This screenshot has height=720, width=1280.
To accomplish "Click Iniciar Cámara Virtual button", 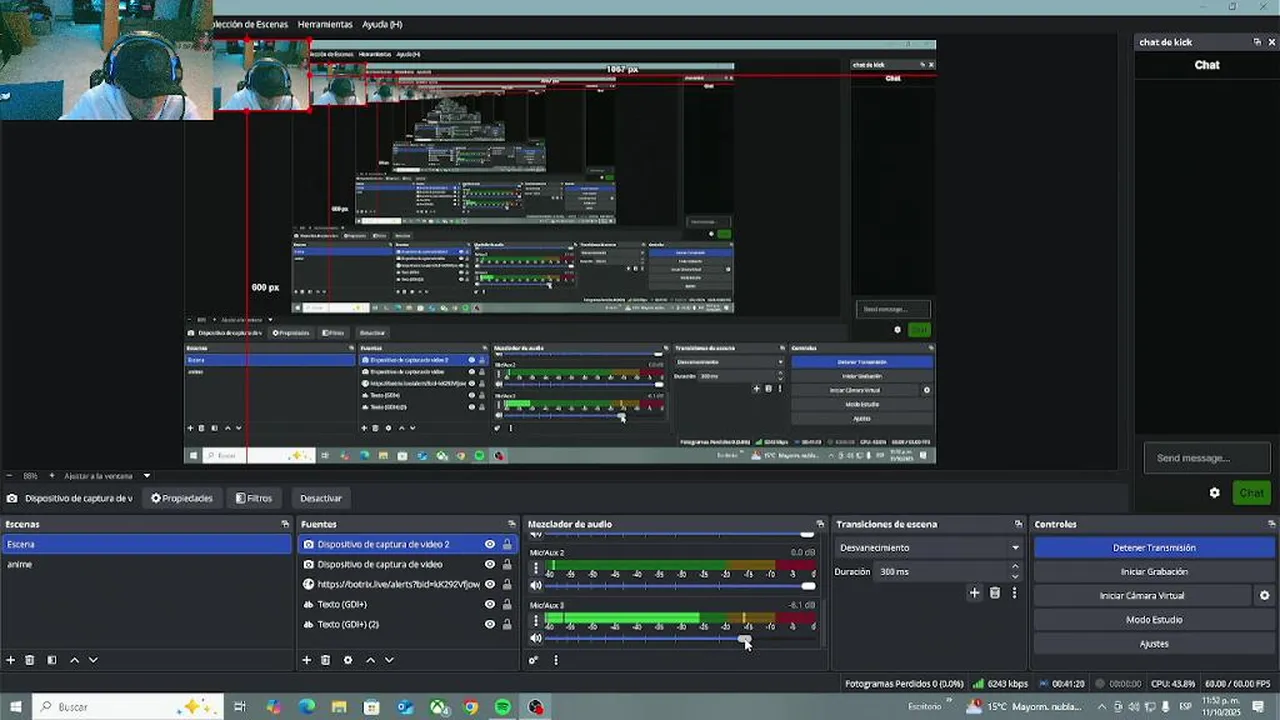I will click(1142, 596).
